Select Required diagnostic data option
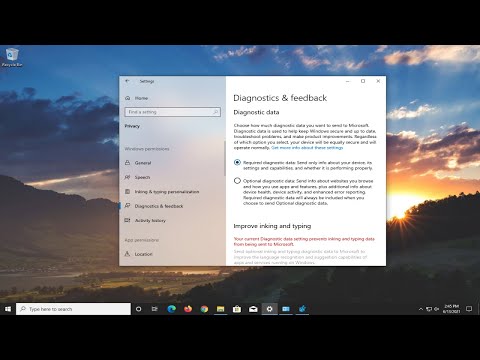Viewport: 480px width, 360px height. tap(237, 162)
